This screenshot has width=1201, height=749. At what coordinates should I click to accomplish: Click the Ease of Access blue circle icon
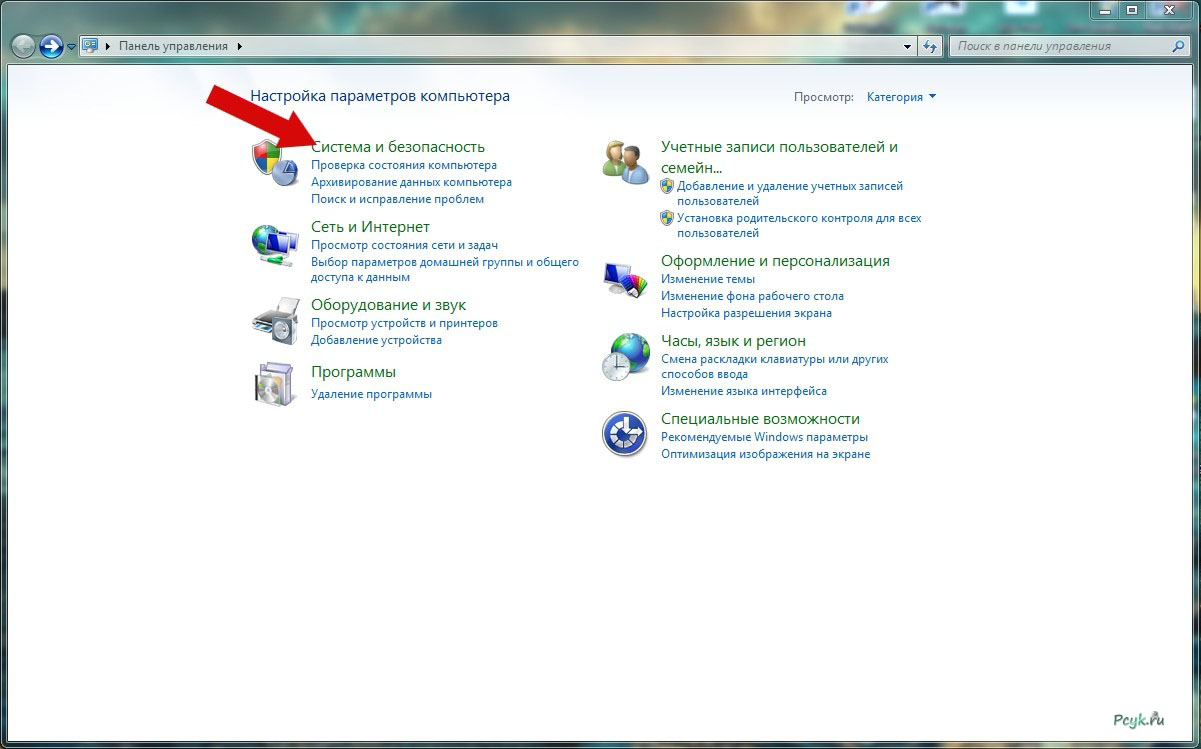(625, 433)
